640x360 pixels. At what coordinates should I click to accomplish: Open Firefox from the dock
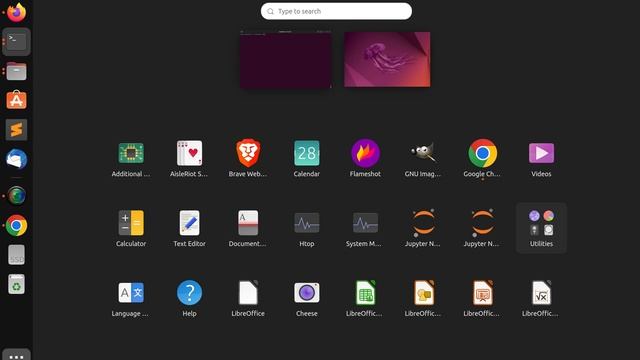coord(16,12)
